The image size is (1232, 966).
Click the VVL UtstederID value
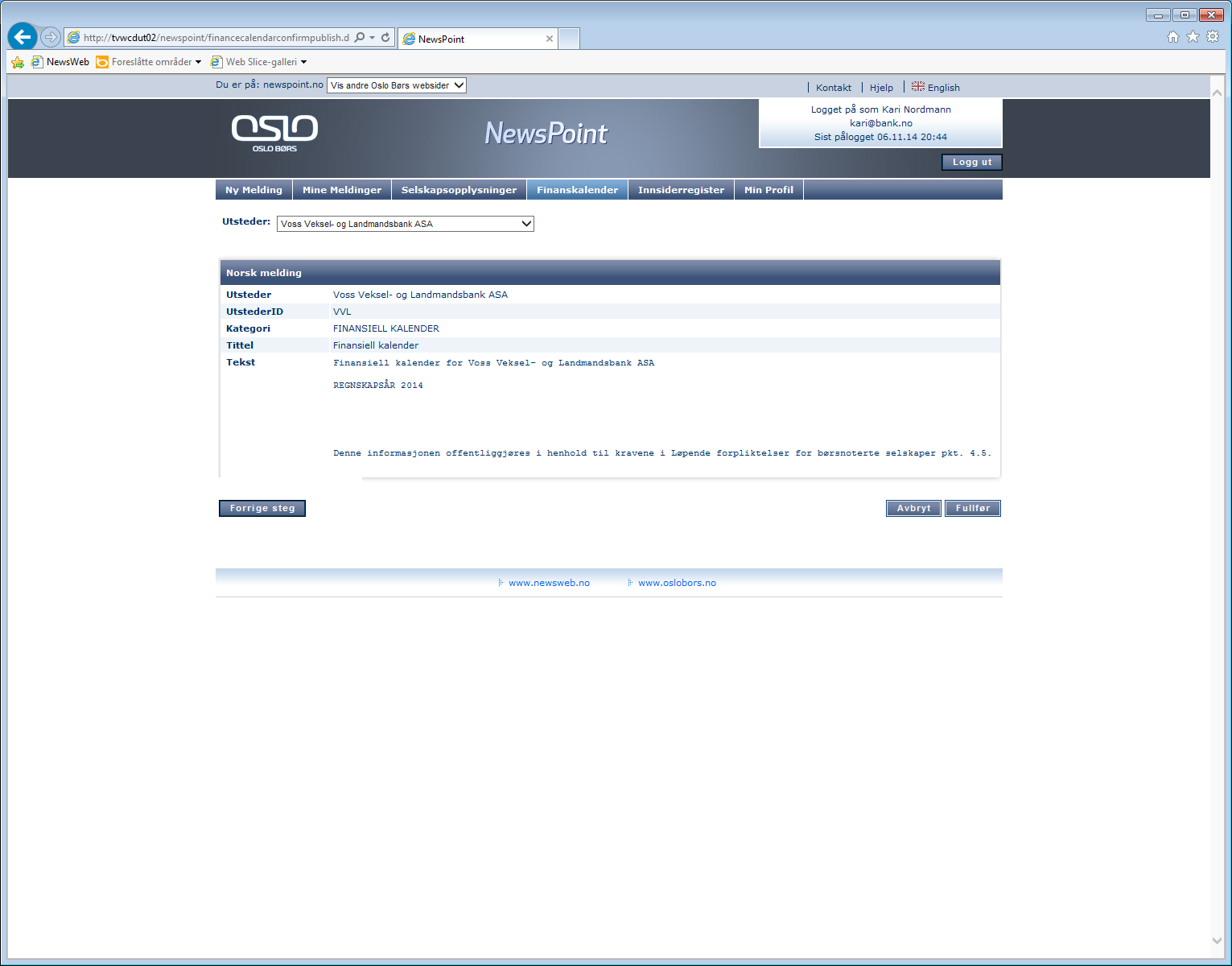[342, 312]
